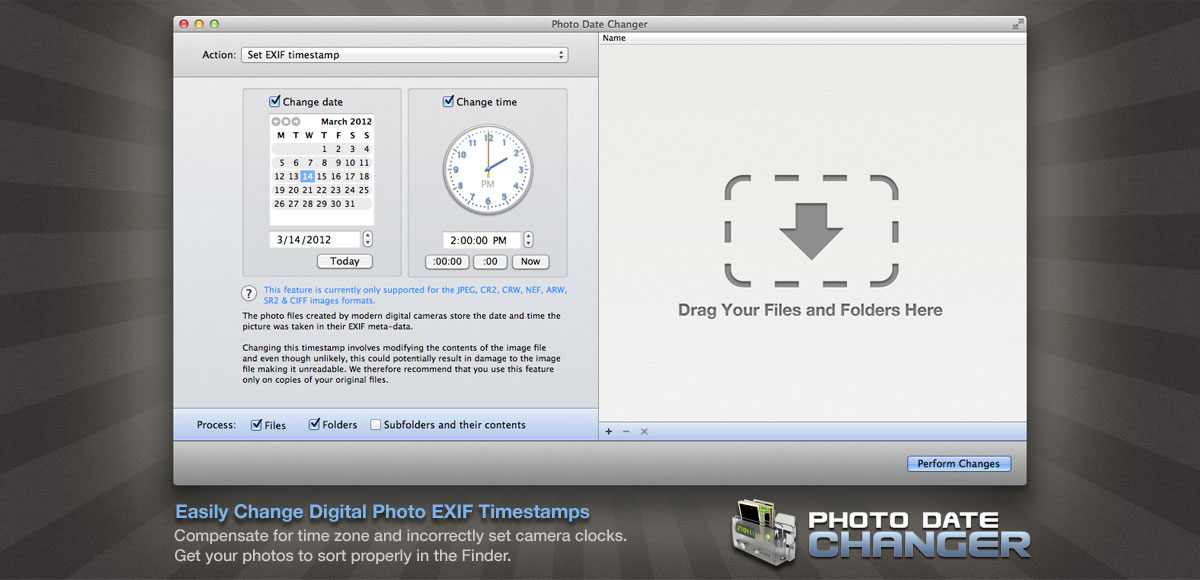Select day 25 in the March calendar

(x=365, y=190)
